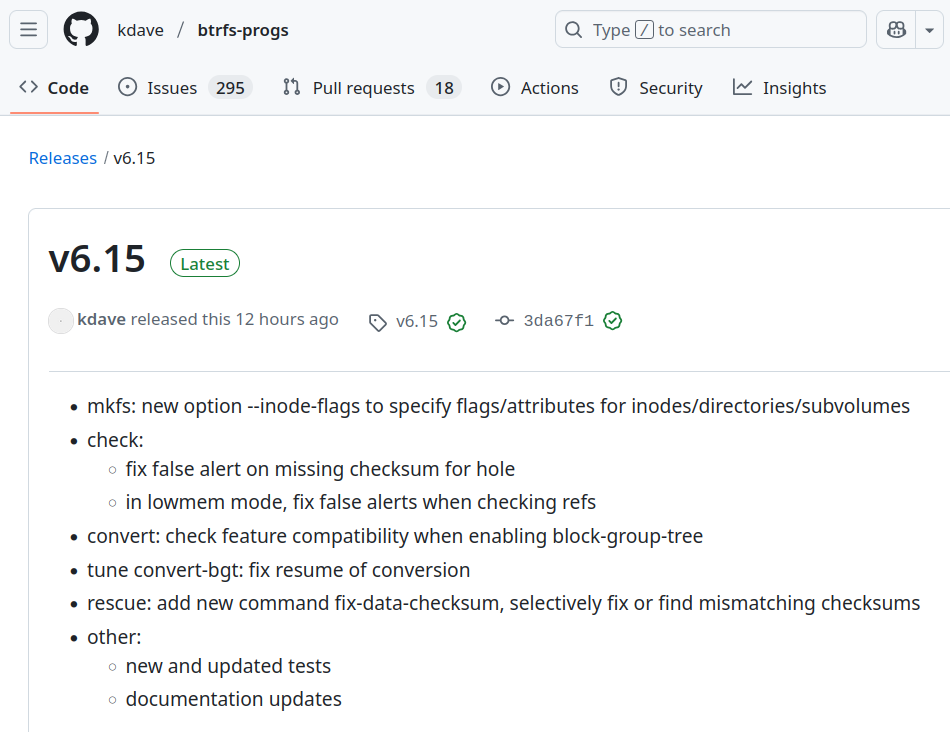The image size is (950, 732).
Task: Show commit verified signature badge
Action: tap(613, 321)
